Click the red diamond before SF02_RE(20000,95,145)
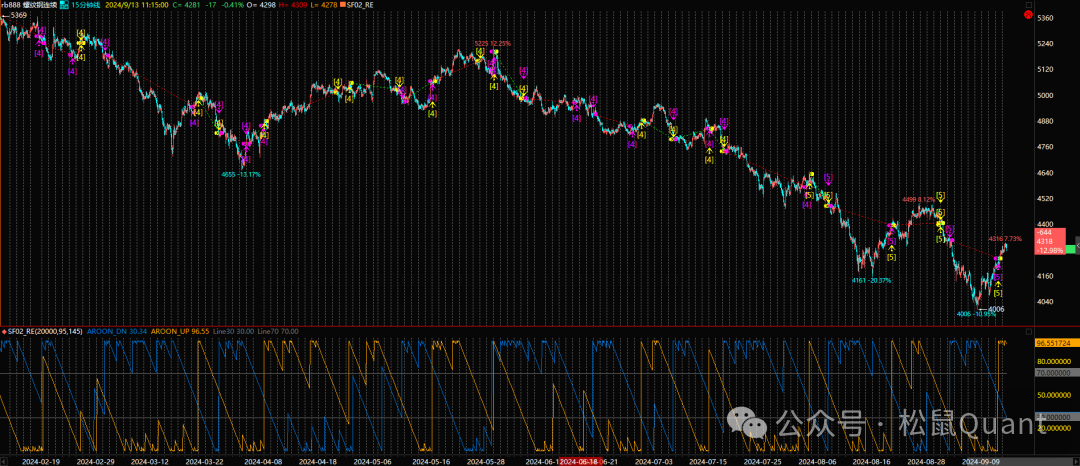This screenshot has height=466, width=1080. coord(4,331)
